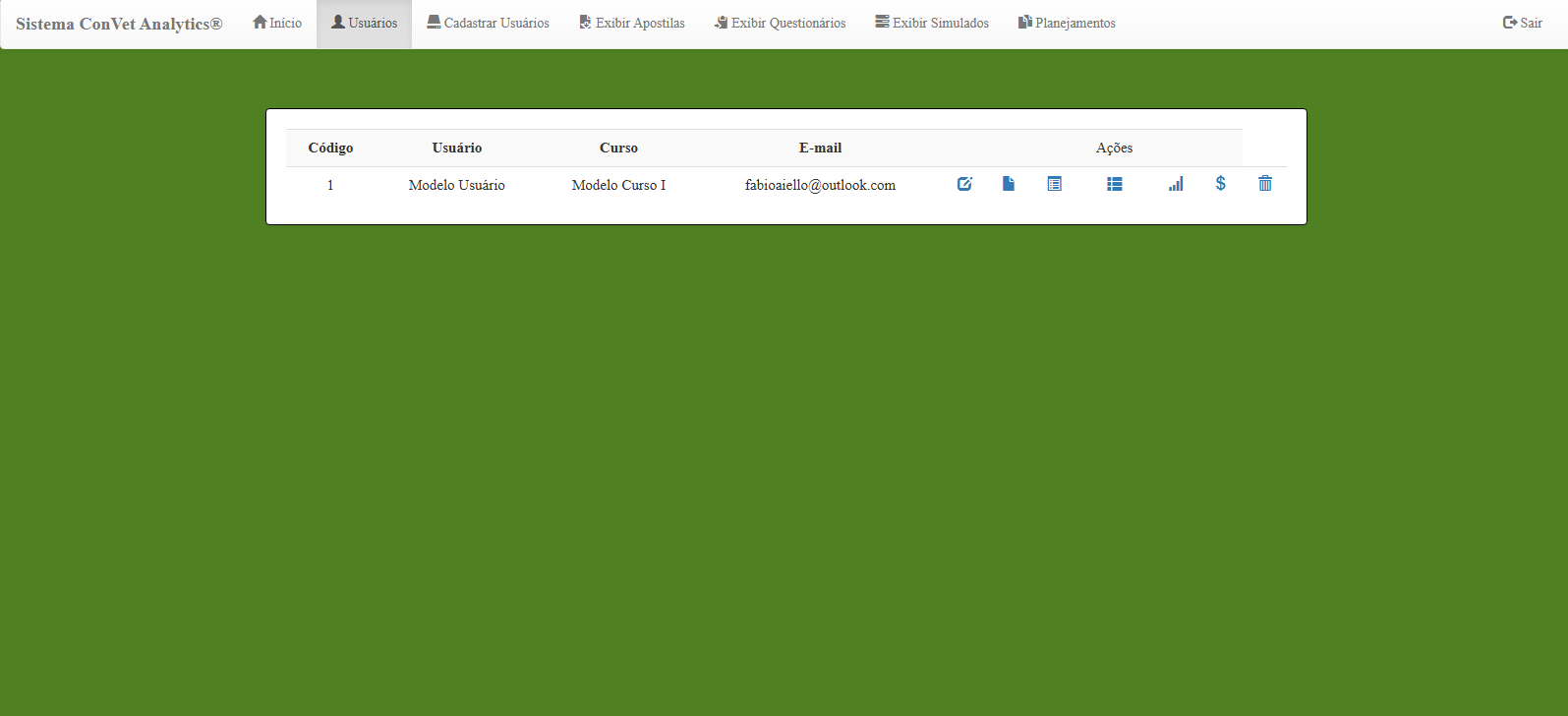1568x716 pixels.
Task: Click Sistema ConVet Analytics brand title
Action: [x=119, y=25]
